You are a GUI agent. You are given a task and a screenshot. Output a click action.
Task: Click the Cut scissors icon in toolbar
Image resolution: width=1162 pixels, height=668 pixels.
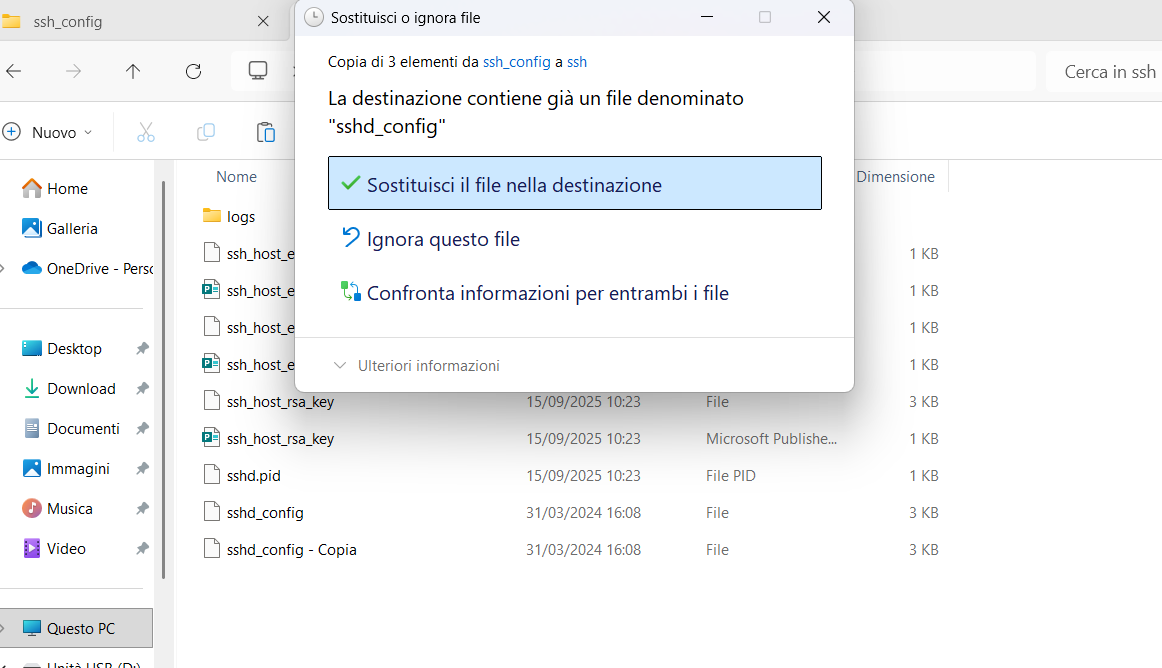pyautogui.click(x=146, y=132)
